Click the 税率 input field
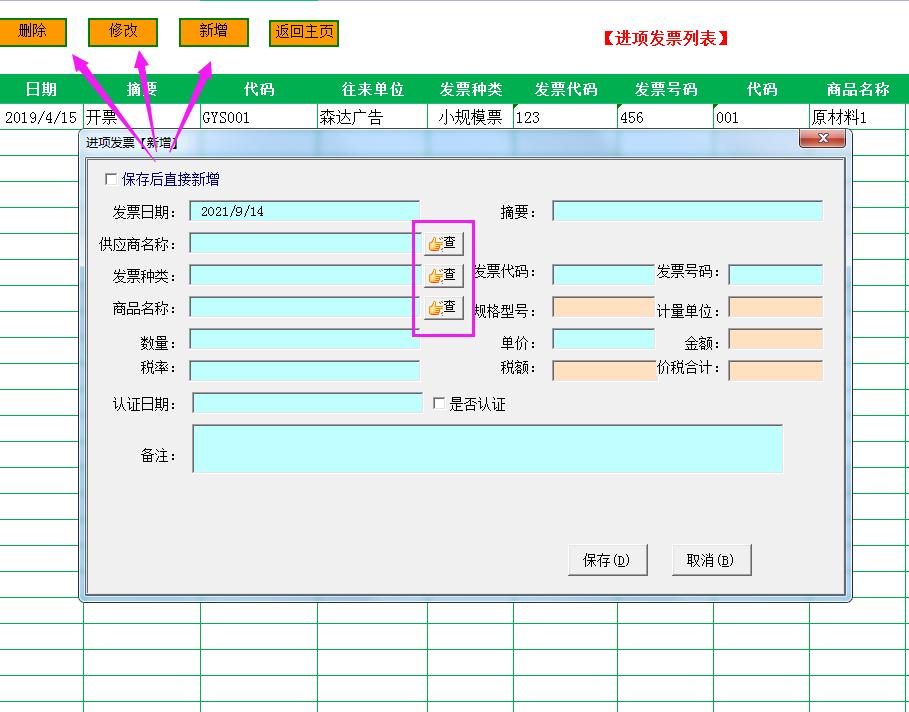This screenshot has height=712, width=909. pyautogui.click(x=305, y=371)
